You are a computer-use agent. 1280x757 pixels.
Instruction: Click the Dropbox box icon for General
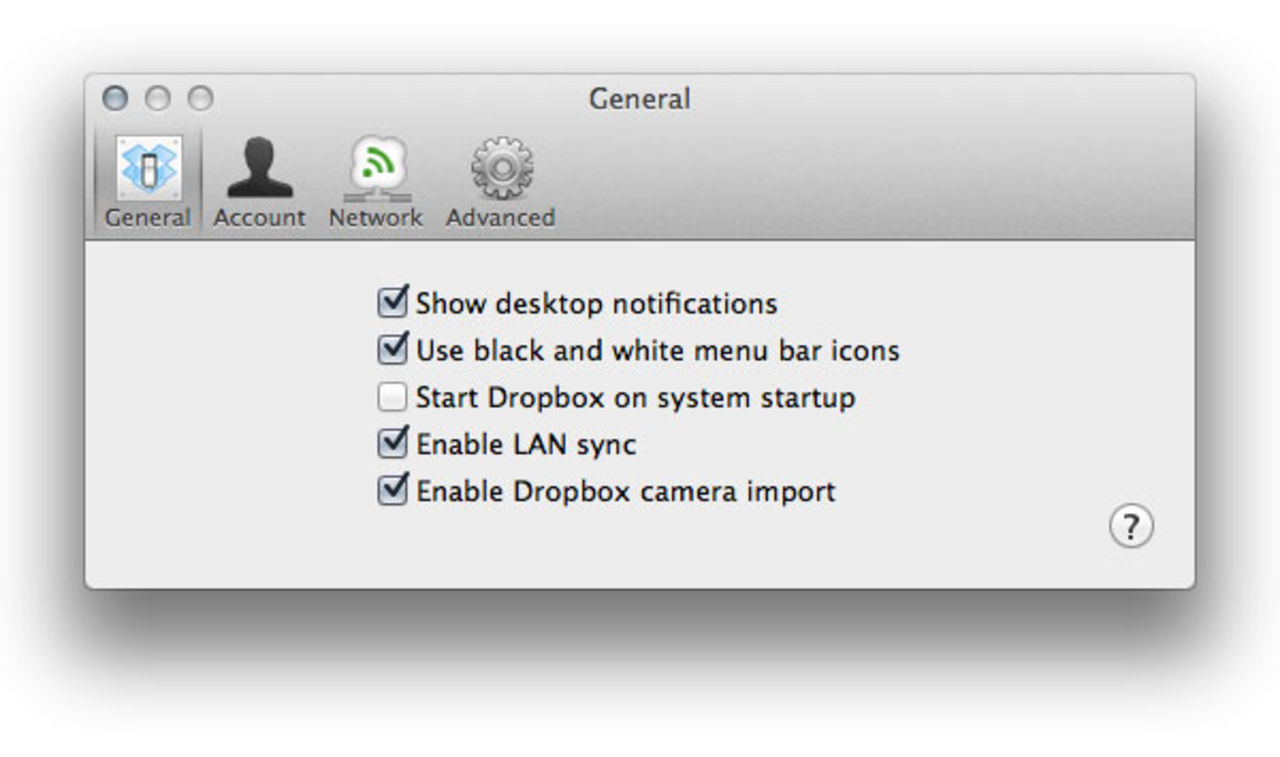pyautogui.click(x=148, y=167)
